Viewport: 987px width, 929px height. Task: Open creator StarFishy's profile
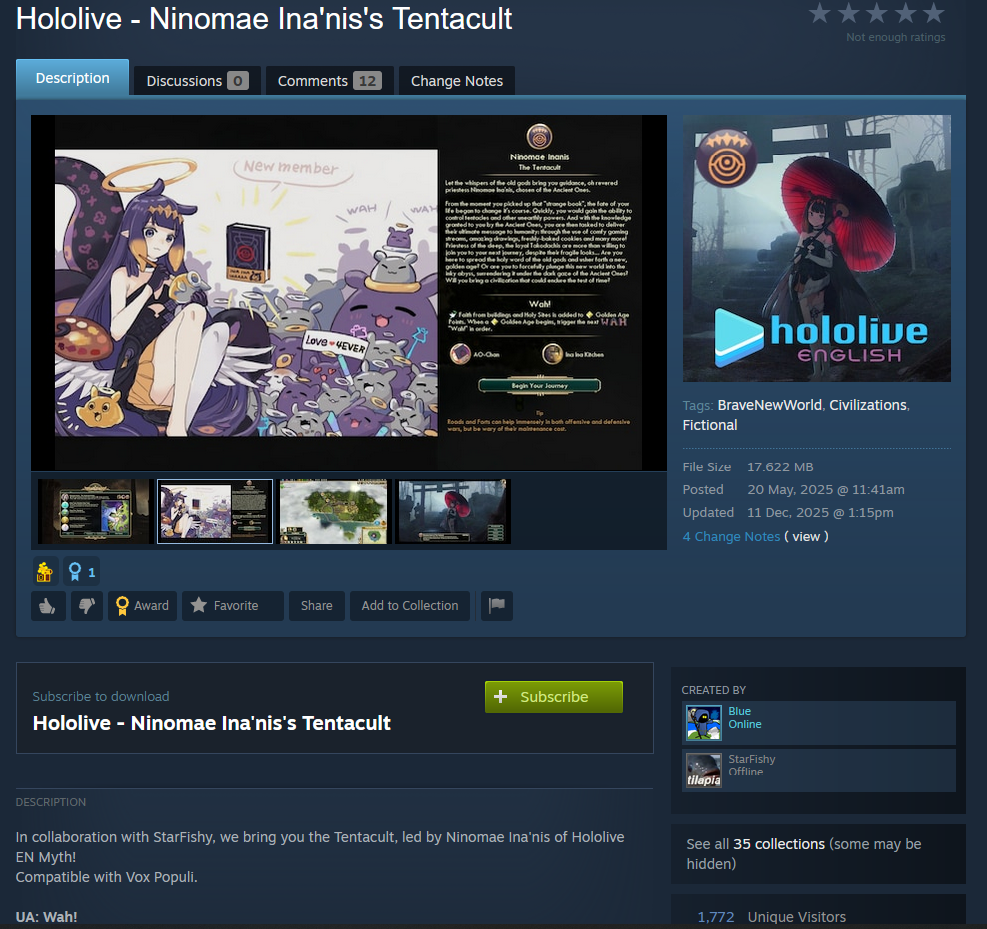pyautogui.click(x=752, y=759)
